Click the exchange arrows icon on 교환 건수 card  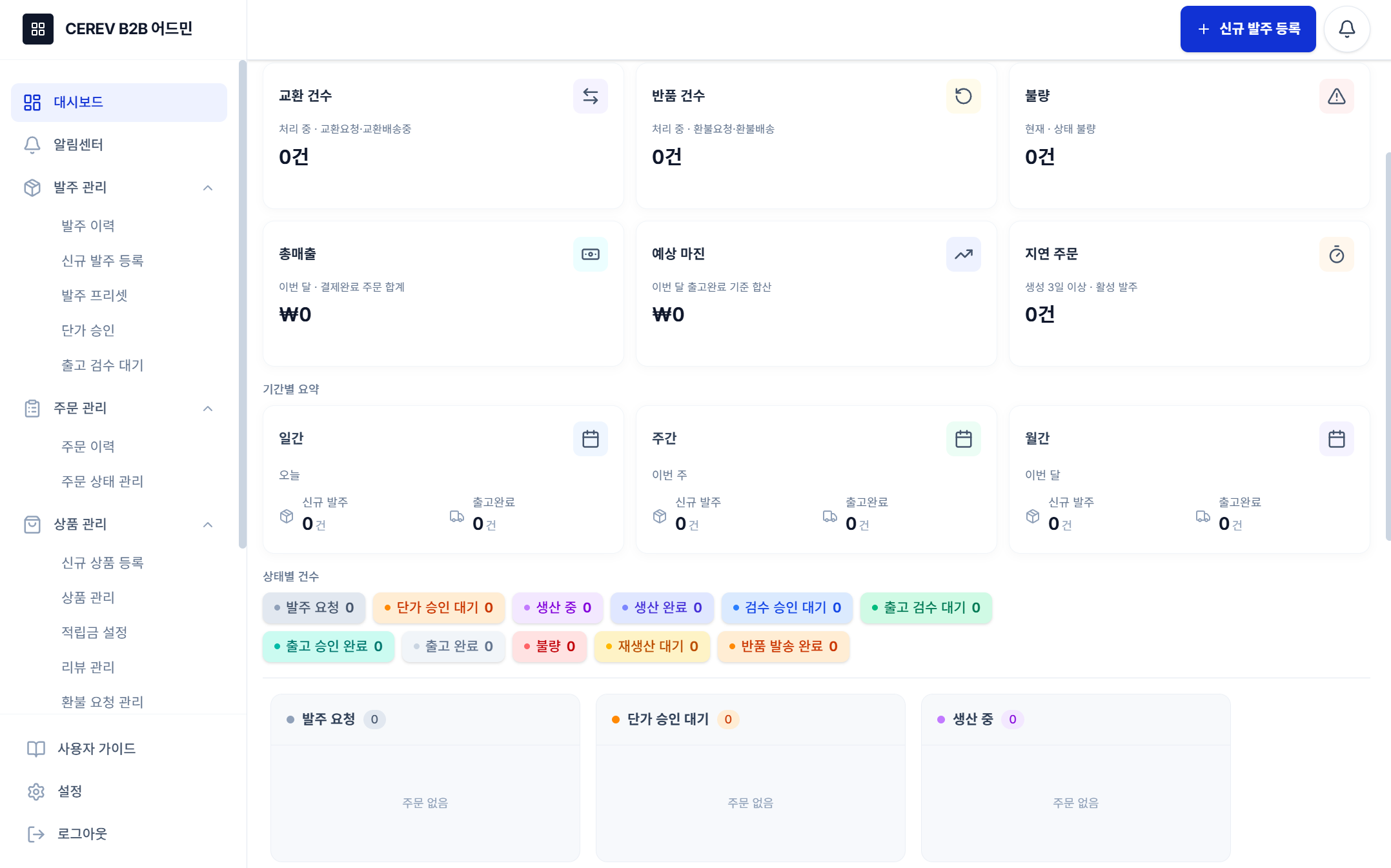pos(590,96)
